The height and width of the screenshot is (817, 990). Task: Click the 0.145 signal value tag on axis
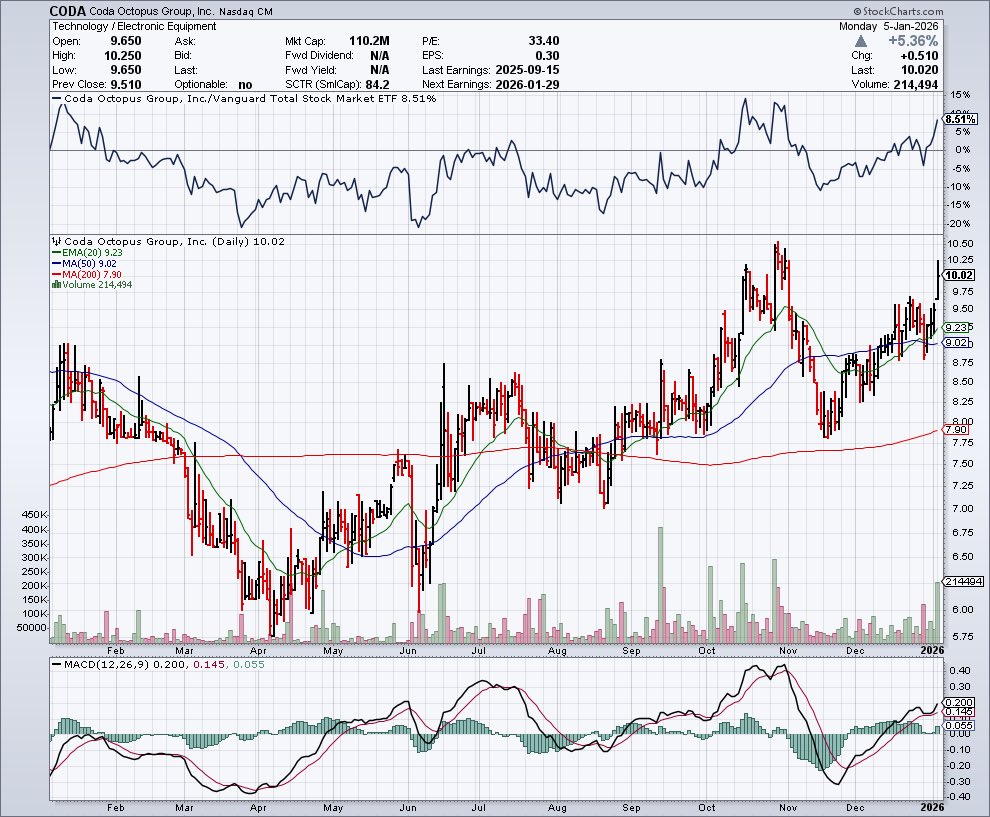(960, 712)
